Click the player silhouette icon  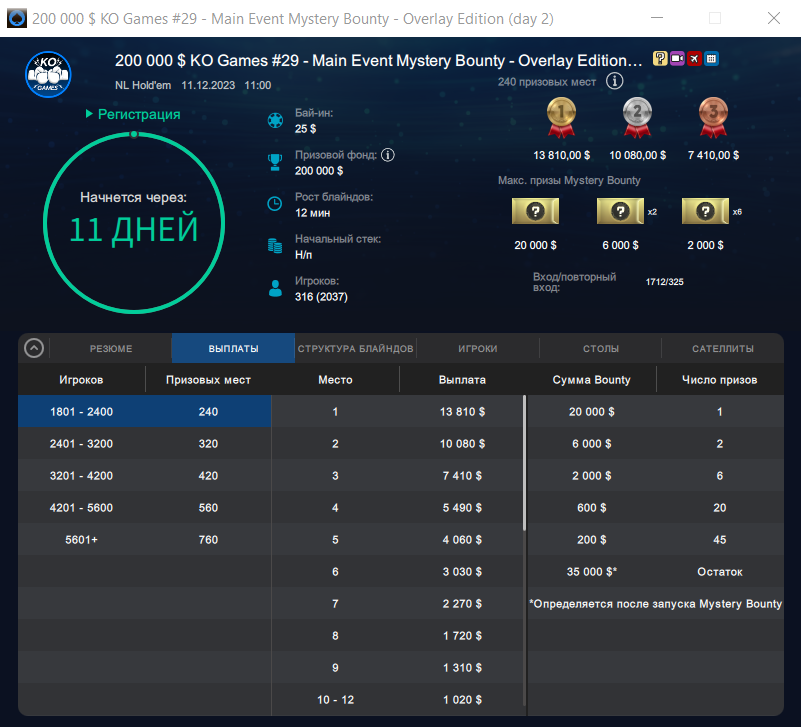pyautogui.click(x=275, y=288)
